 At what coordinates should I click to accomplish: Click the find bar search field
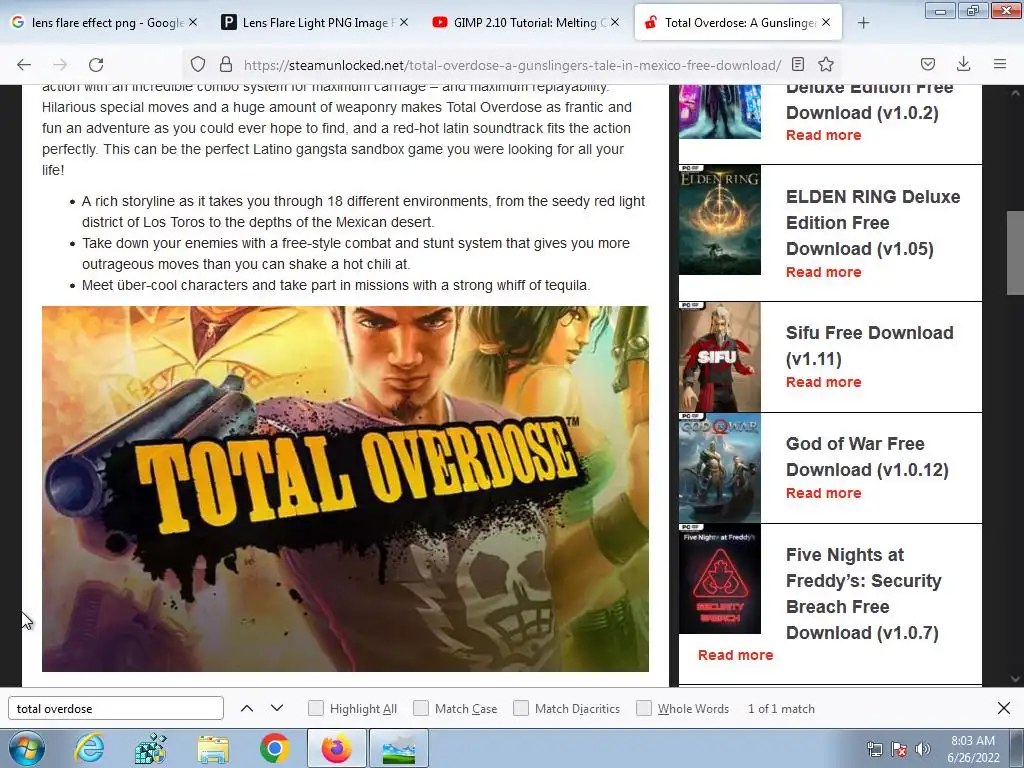[x=116, y=708]
